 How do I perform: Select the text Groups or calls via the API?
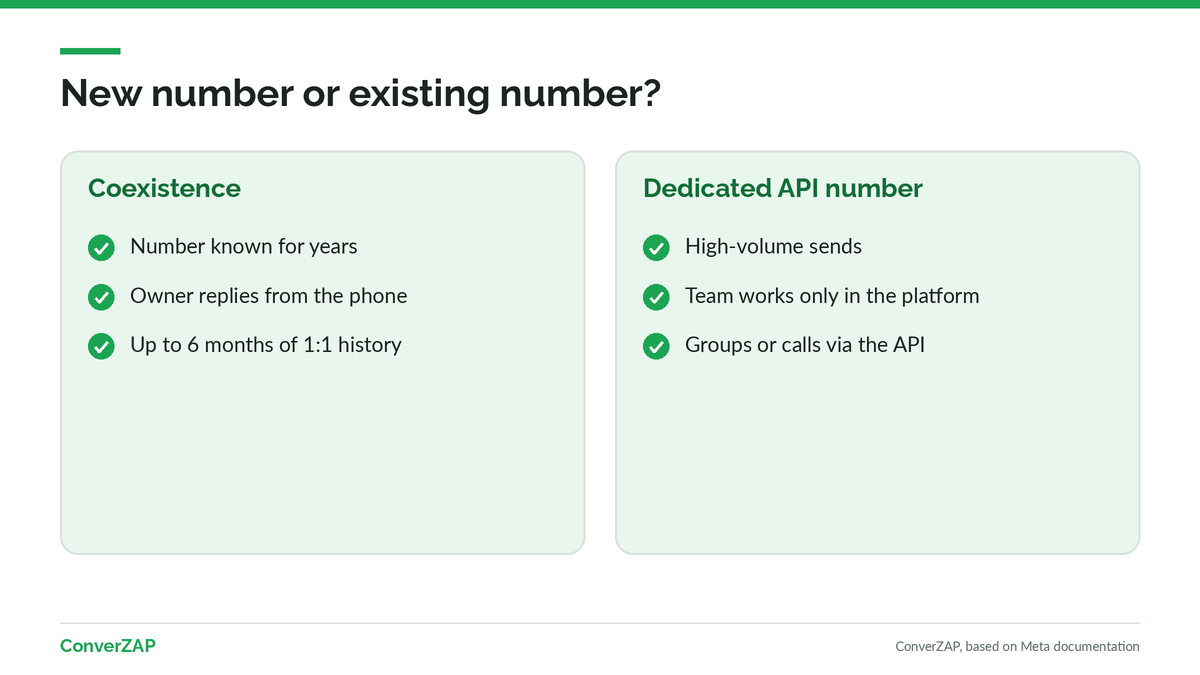[805, 345]
